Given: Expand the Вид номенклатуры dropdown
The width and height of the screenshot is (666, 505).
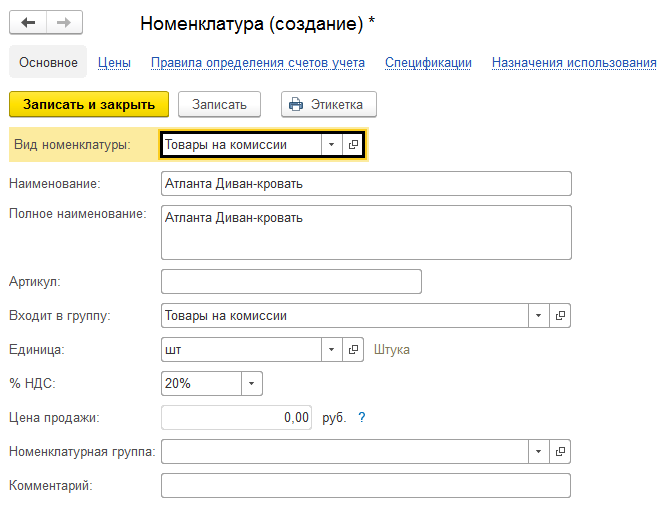Looking at the screenshot, I should 331,145.
